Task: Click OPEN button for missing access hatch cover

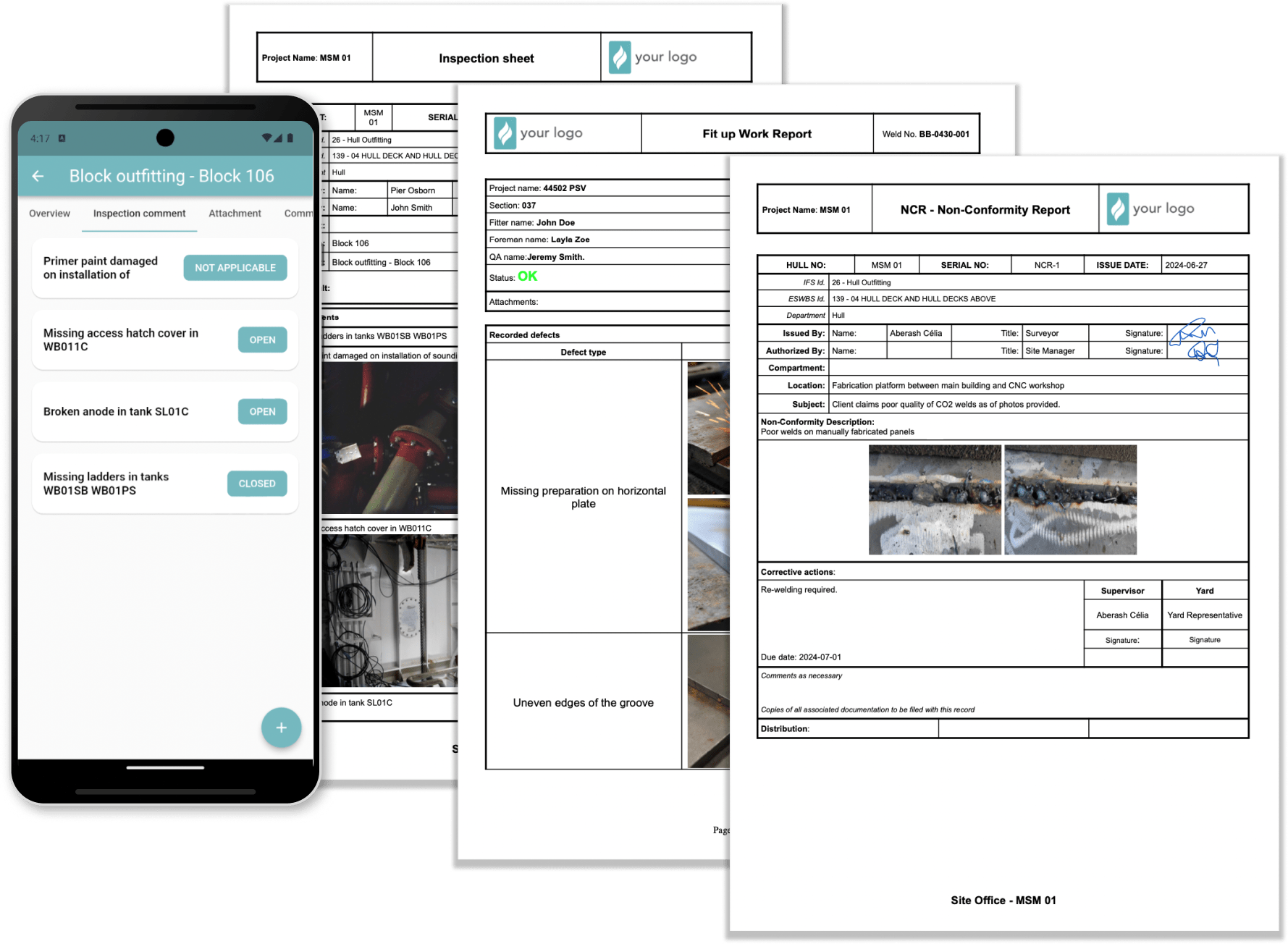Action: (x=262, y=340)
